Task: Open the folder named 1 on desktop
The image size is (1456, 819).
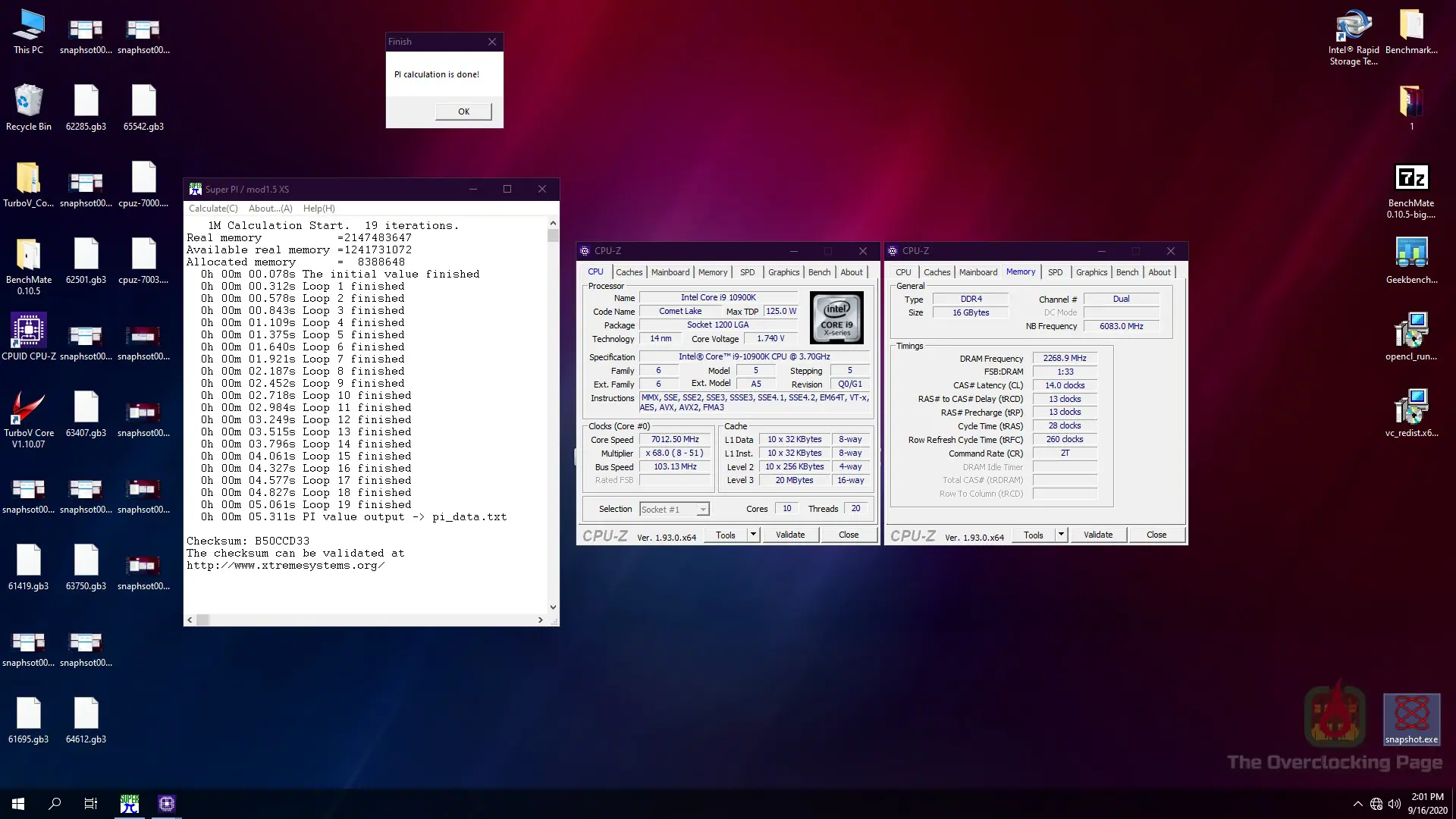Action: click(x=1411, y=108)
